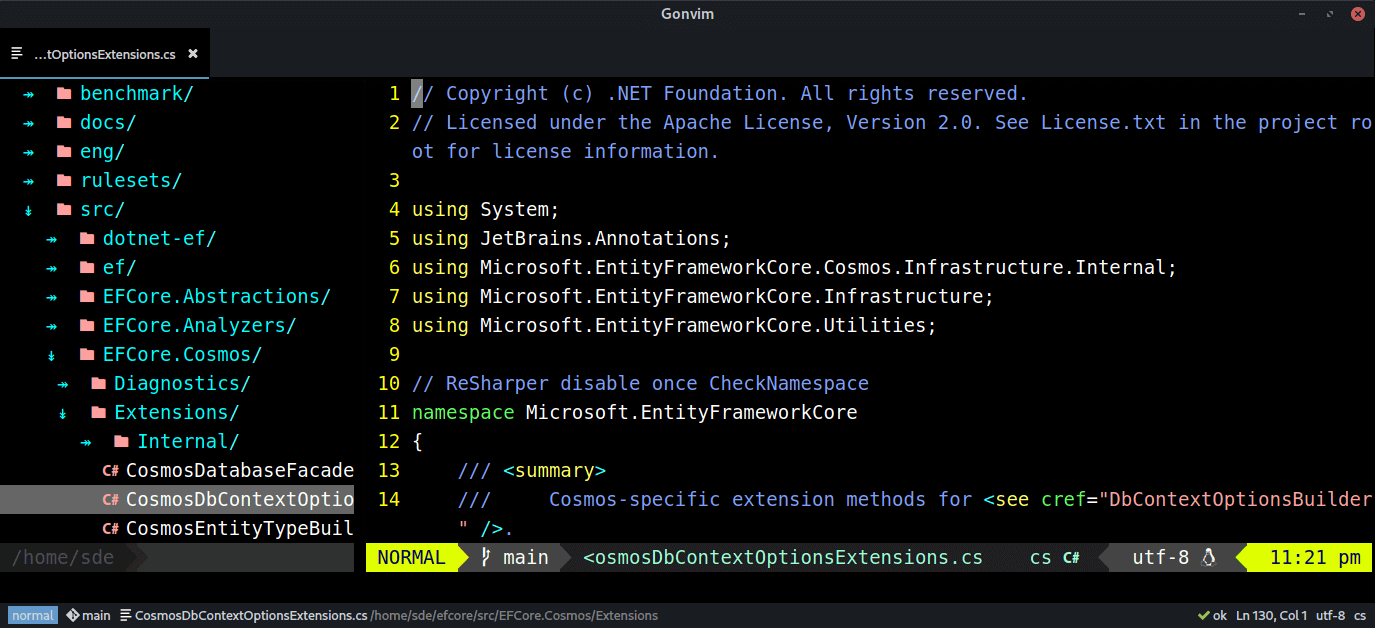The width and height of the screenshot is (1375, 628).
Task: Expand the EFCore.Abstractions/ arrow
Action: point(51,297)
